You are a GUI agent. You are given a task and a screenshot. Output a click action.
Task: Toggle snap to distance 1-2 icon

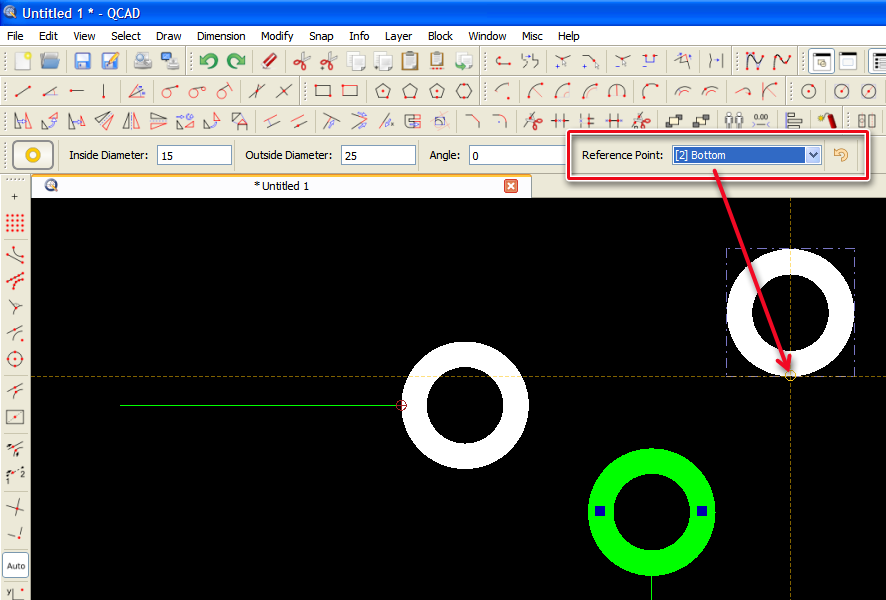pyautogui.click(x=15, y=476)
